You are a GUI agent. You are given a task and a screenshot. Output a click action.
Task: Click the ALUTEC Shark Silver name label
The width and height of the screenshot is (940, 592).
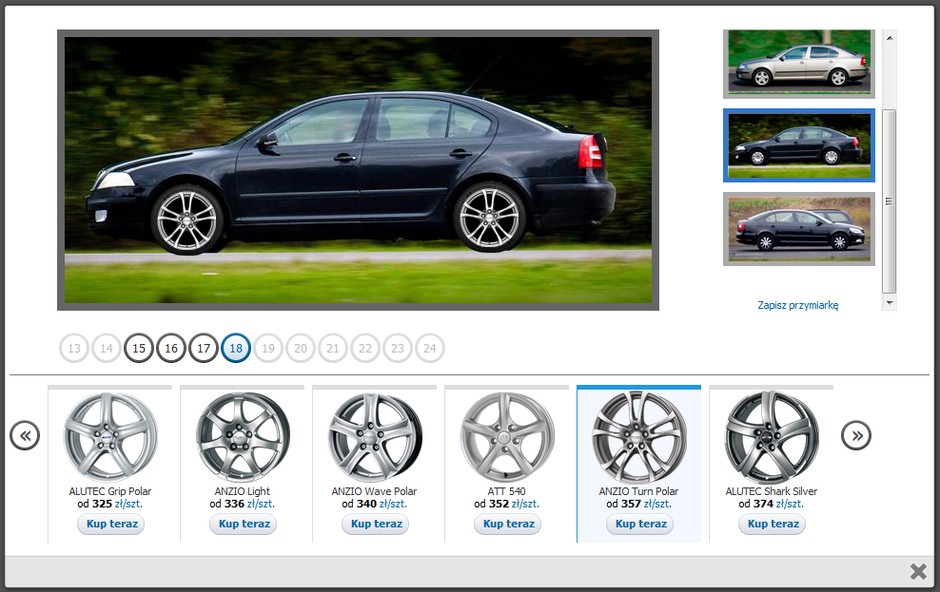coord(772,491)
